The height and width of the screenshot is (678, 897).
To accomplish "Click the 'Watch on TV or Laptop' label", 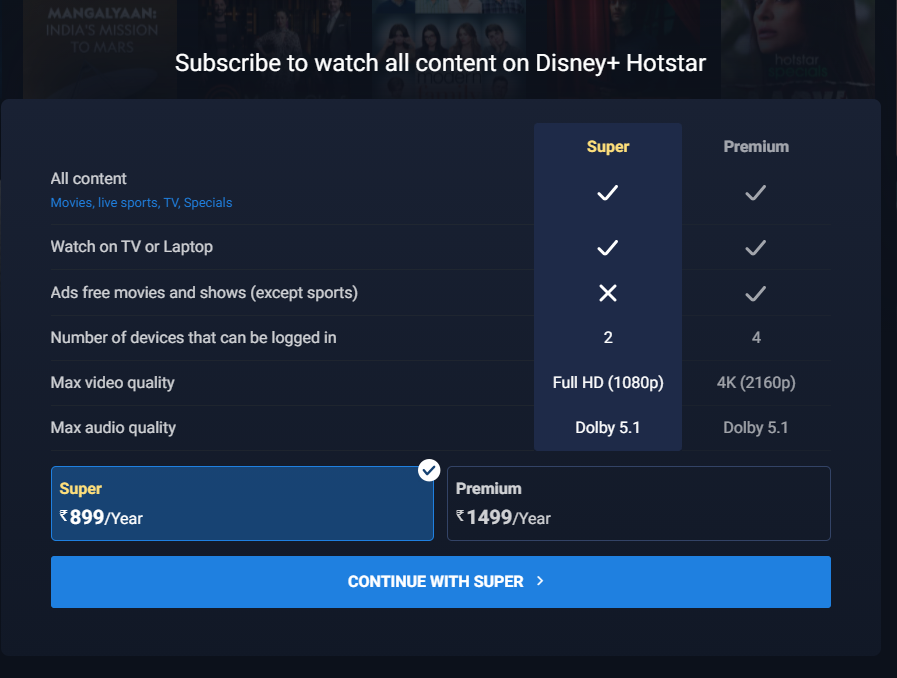I will pos(132,247).
